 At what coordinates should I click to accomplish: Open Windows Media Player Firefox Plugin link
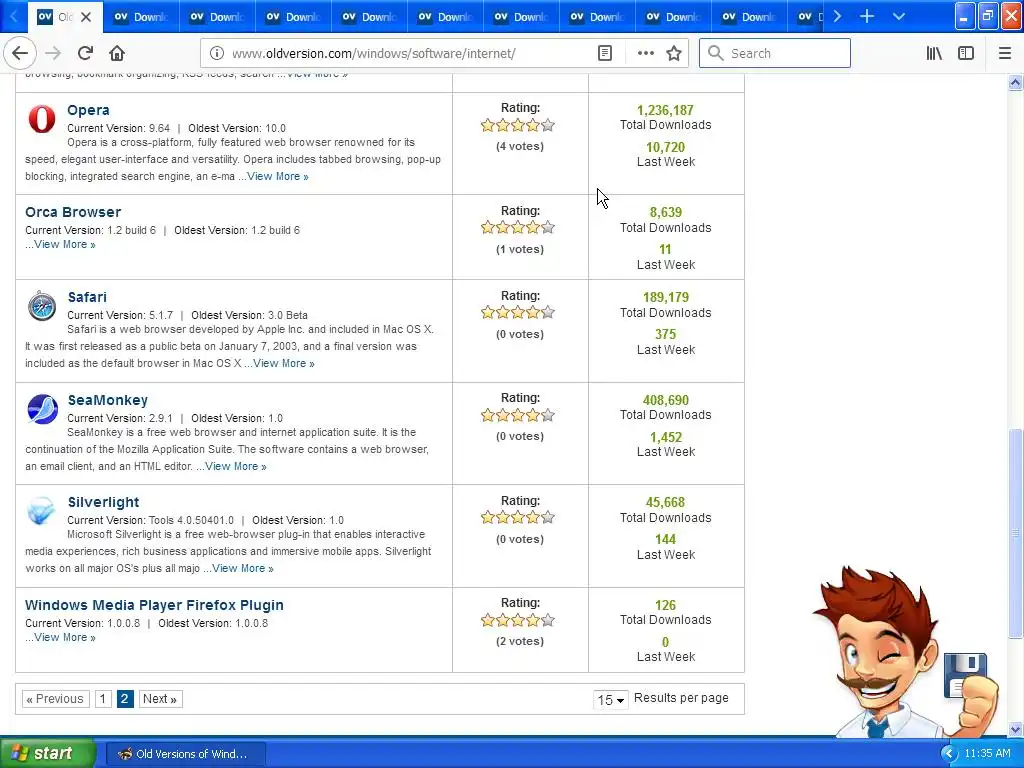point(154,605)
